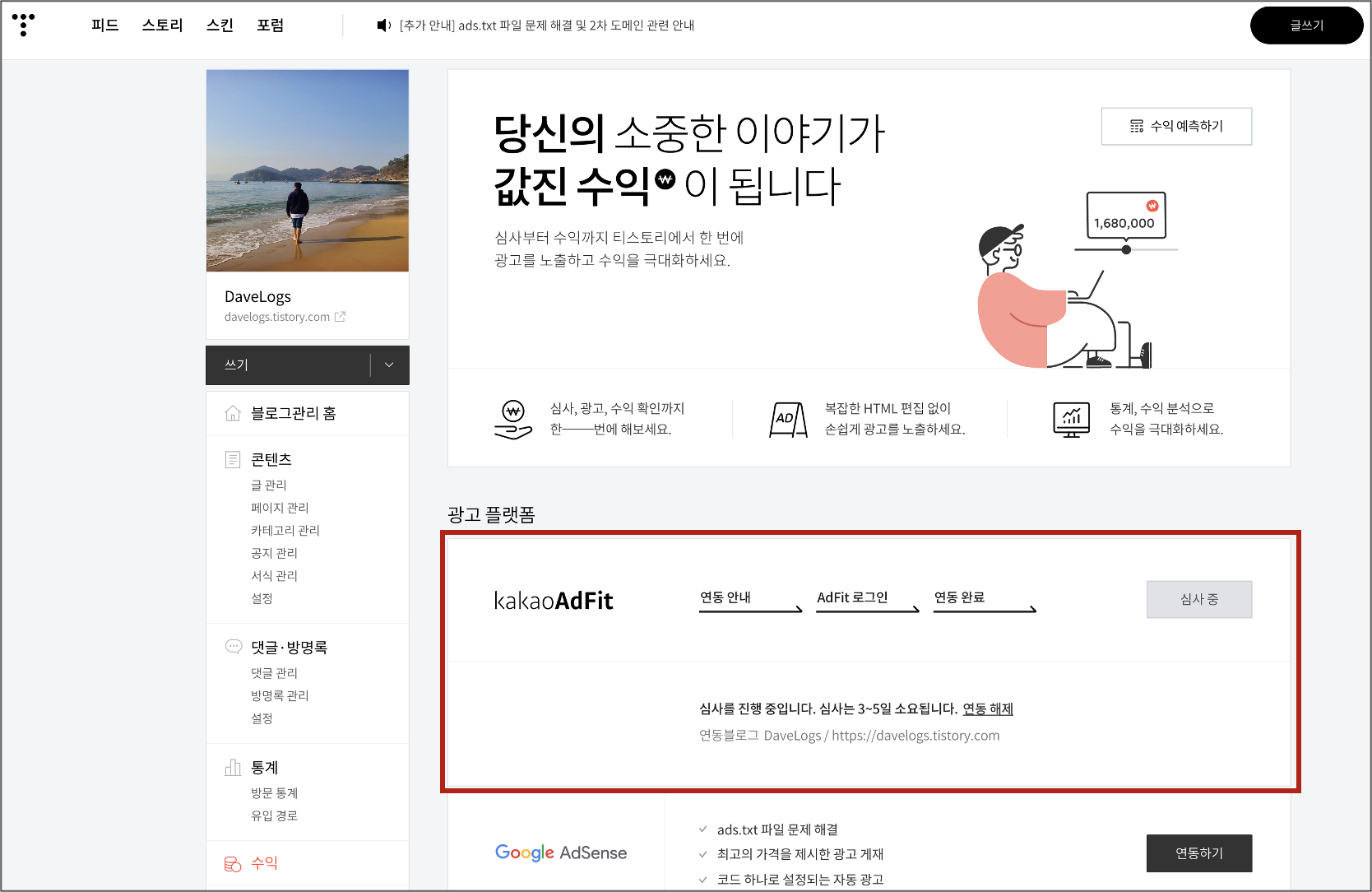Click the Tistory dots logo

point(23,25)
